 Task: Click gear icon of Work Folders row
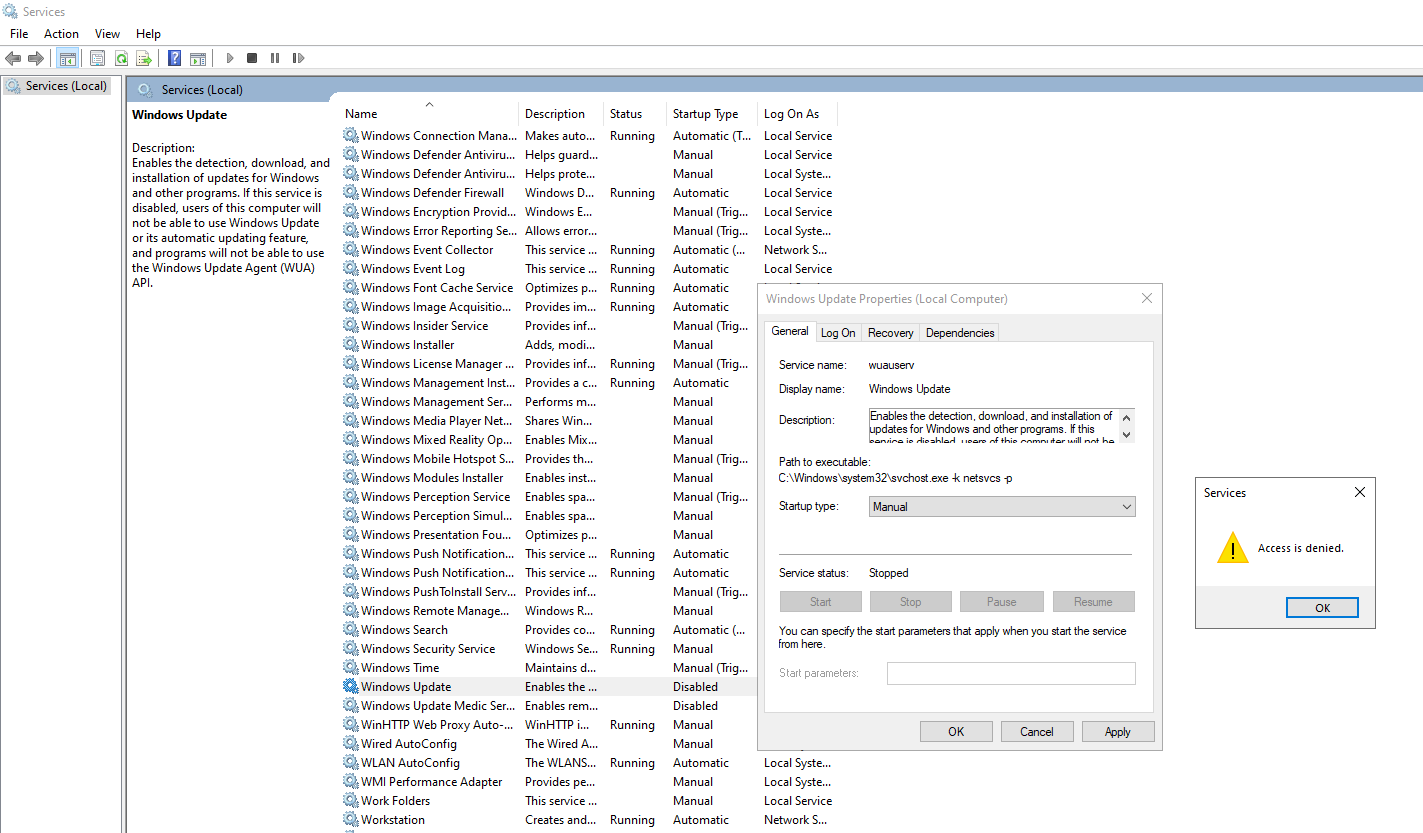[351, 801]
